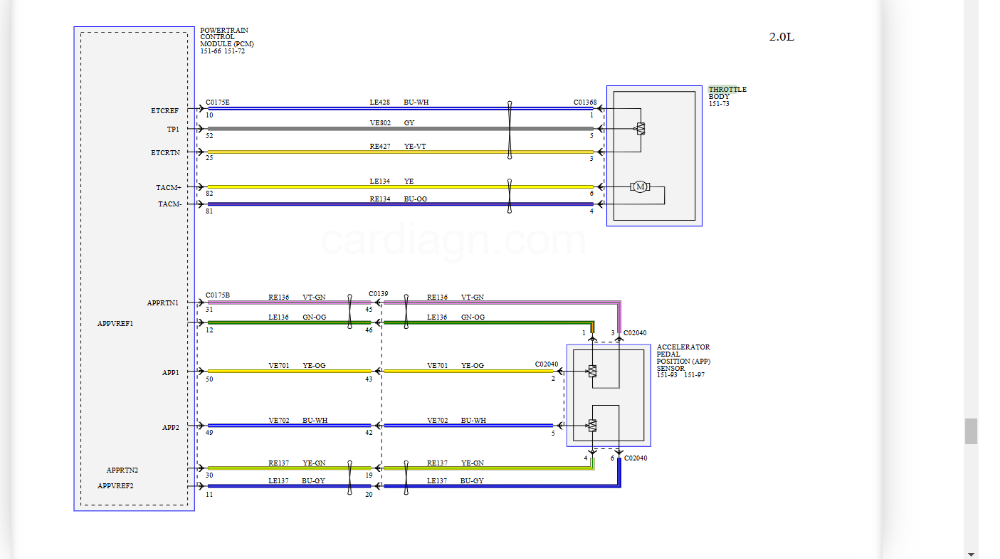The height and width of the screenshot is (559, 1000).
Task: Select the lower potentiometer symbol in APP sensor
Action: pos(592,427)
